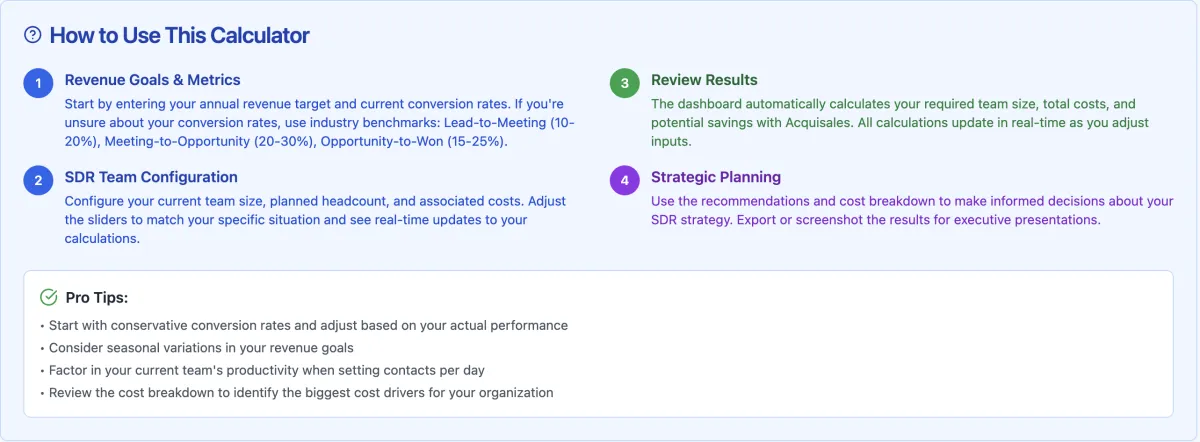The image size is (1200, 442).
Task: Click the seasonal variations tip
Action: coord(197,348)
